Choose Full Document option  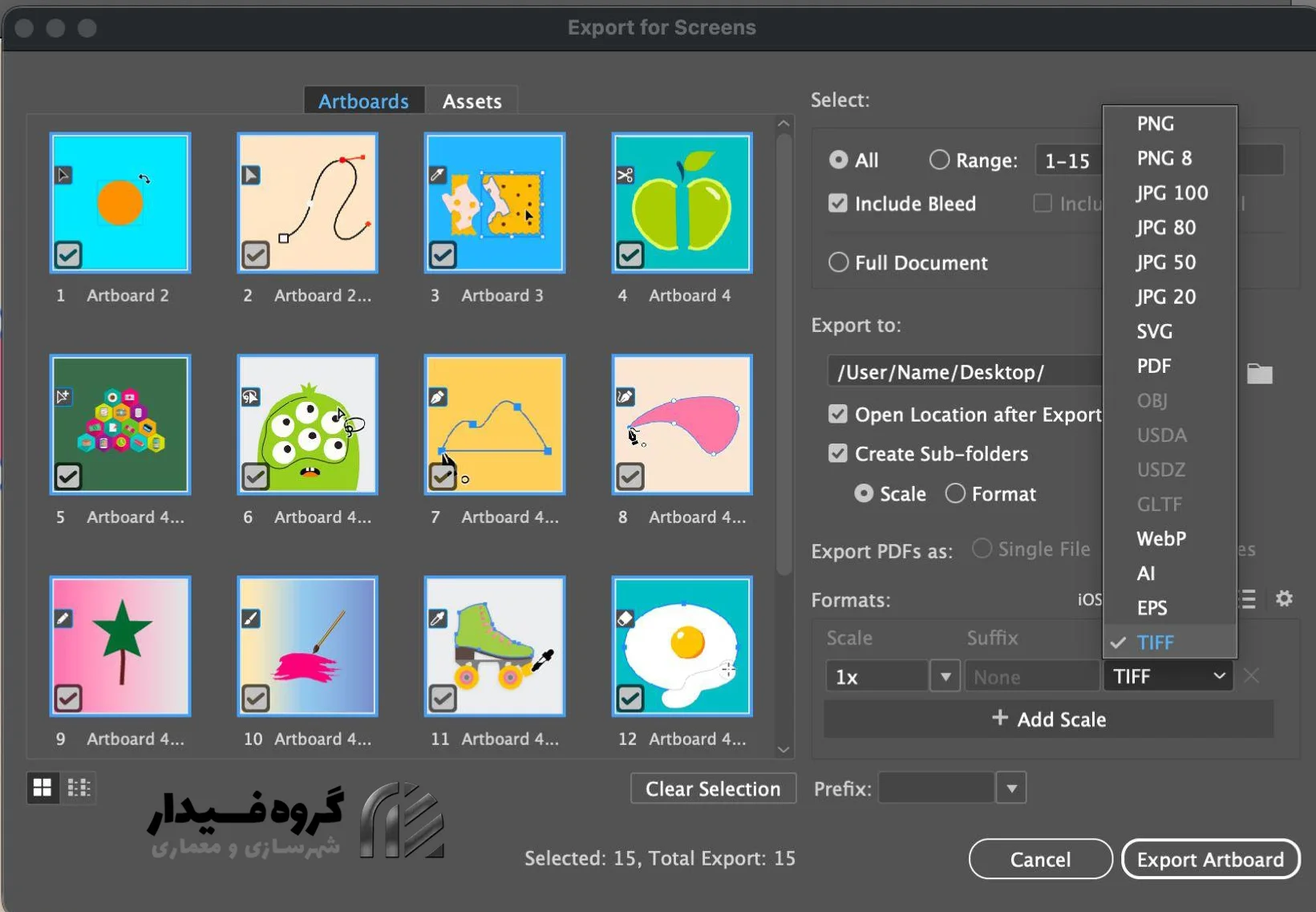pos(838,262)
